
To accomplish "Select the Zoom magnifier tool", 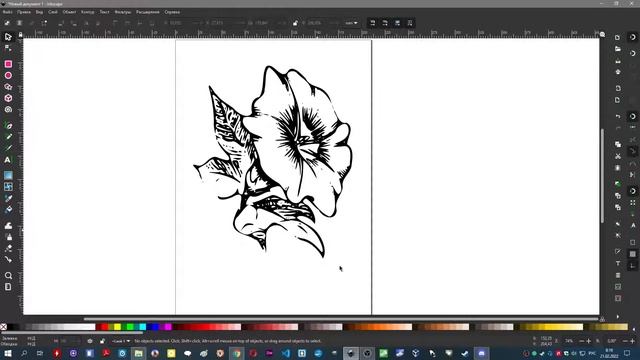I will click(8, 276).
